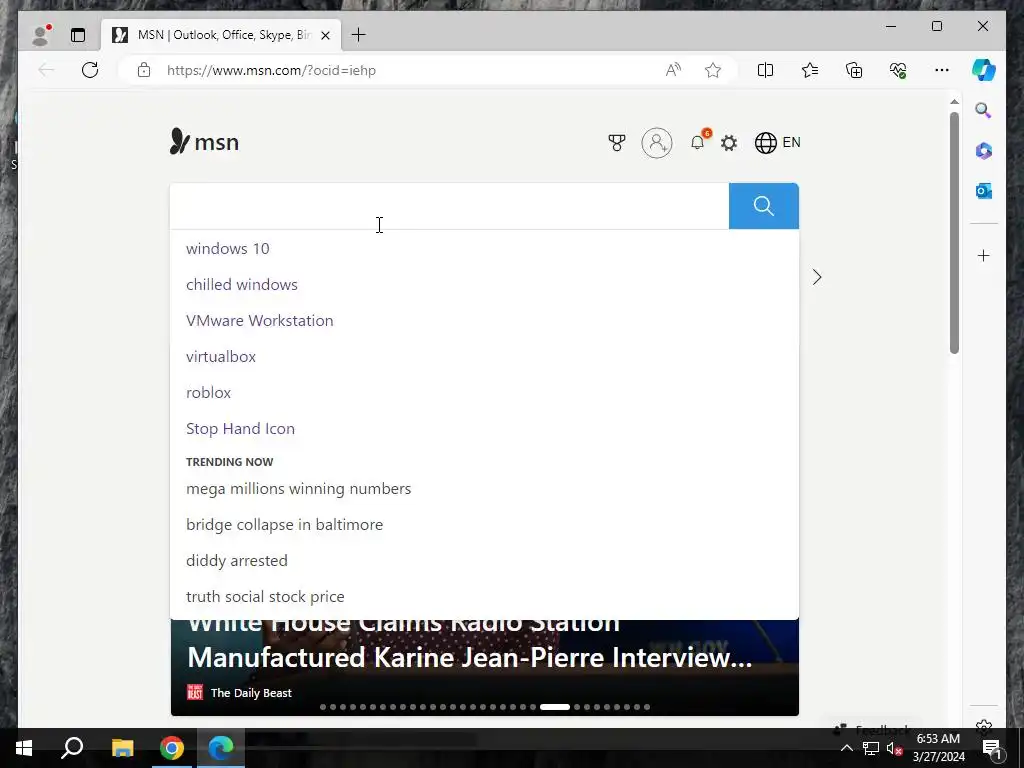Open Windows taskbar search
The image size is (1024, 768).
point(72,748)
